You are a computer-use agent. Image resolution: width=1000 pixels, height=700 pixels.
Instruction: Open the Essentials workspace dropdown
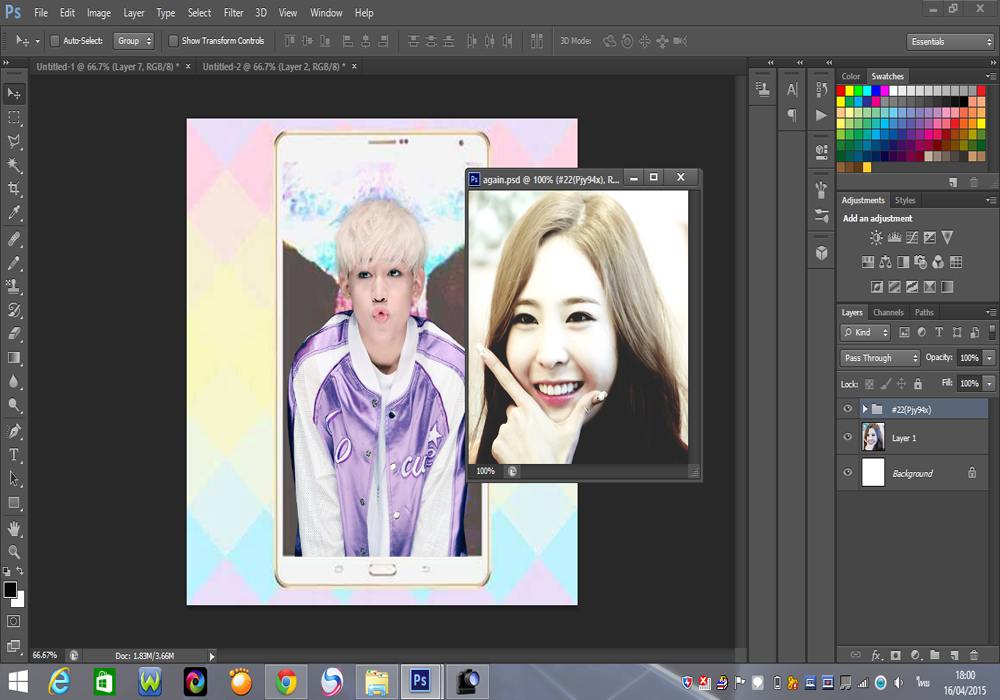click(x=950, y=42)
